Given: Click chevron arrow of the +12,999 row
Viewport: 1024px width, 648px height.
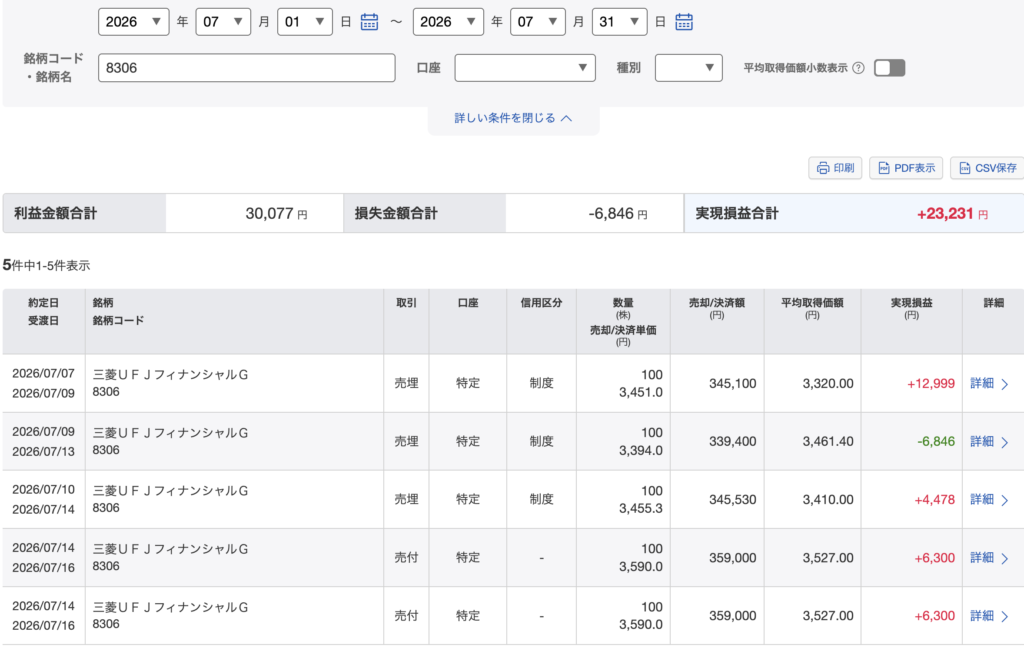Looking at the screenshot, I should pyautogui.click(x=1005, y=384).
